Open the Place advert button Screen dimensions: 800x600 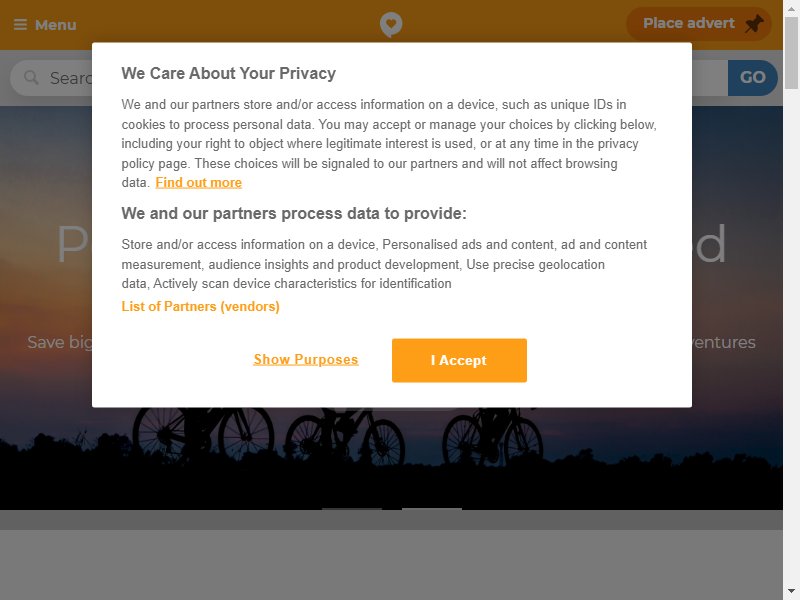click(698, 24)
